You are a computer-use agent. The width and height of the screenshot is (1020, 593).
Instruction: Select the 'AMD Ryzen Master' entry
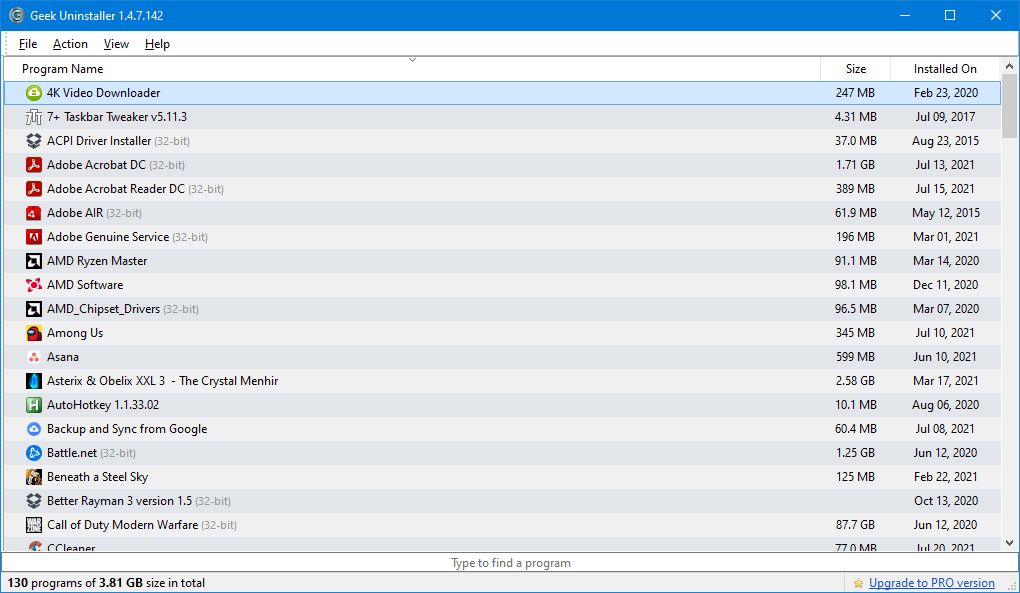(97, 261)
